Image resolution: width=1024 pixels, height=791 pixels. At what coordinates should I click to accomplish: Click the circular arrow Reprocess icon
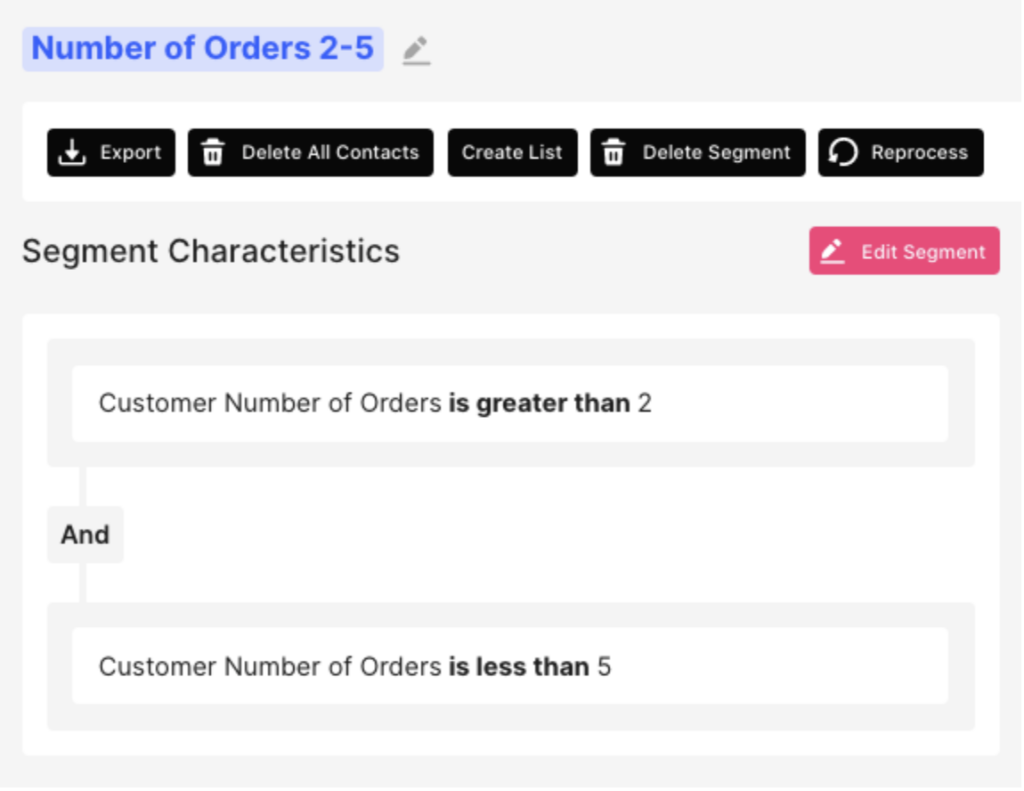[843, 152]
